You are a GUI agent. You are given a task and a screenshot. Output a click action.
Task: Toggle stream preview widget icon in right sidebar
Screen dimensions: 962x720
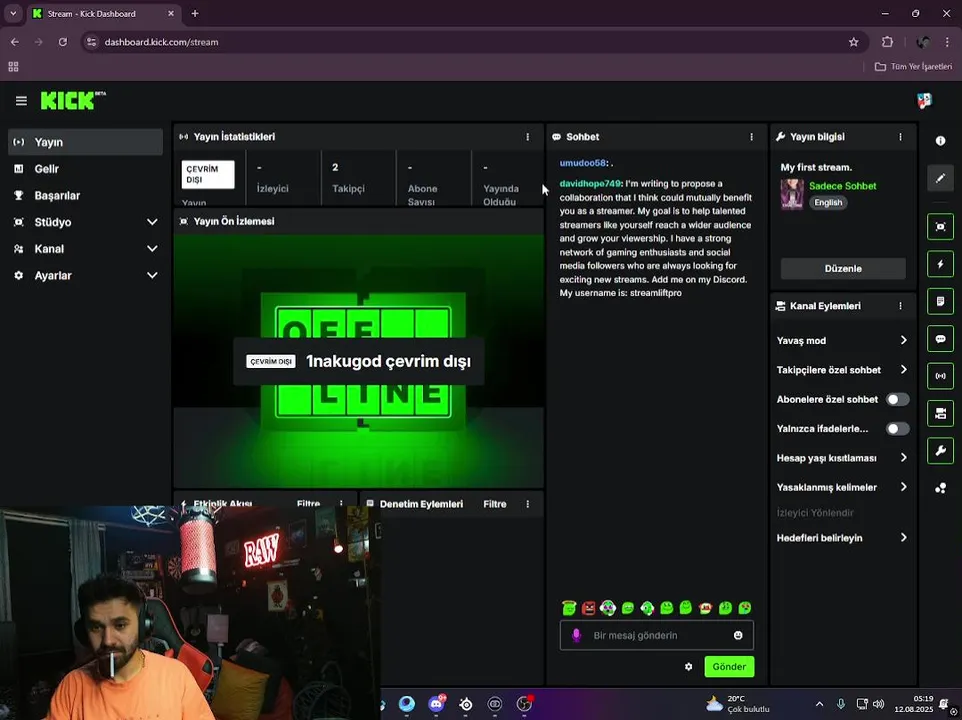pyautogui.click(x=940, y=227)
